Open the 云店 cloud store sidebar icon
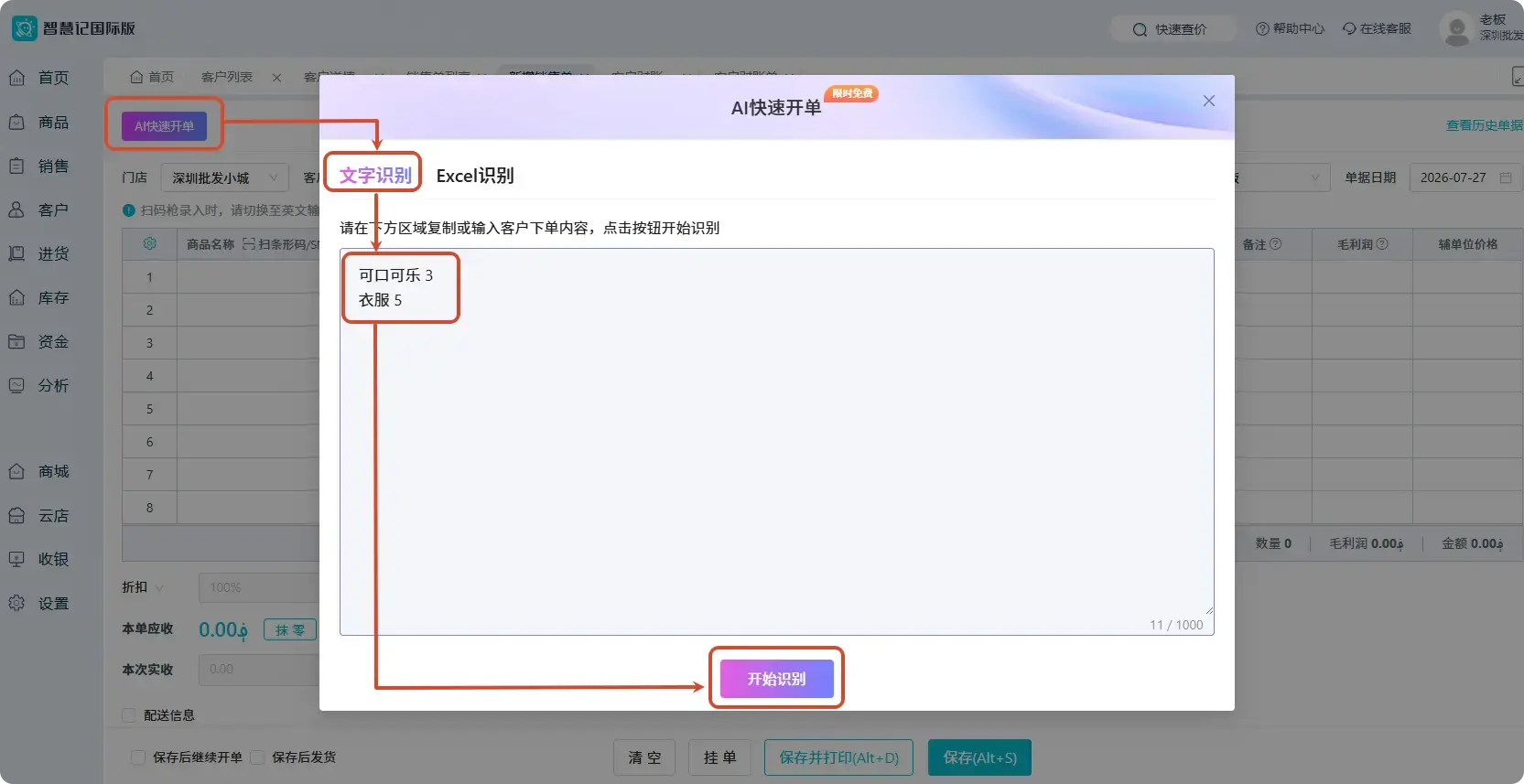The width and height of the screenshot is (1524, 784). [16, 515]
